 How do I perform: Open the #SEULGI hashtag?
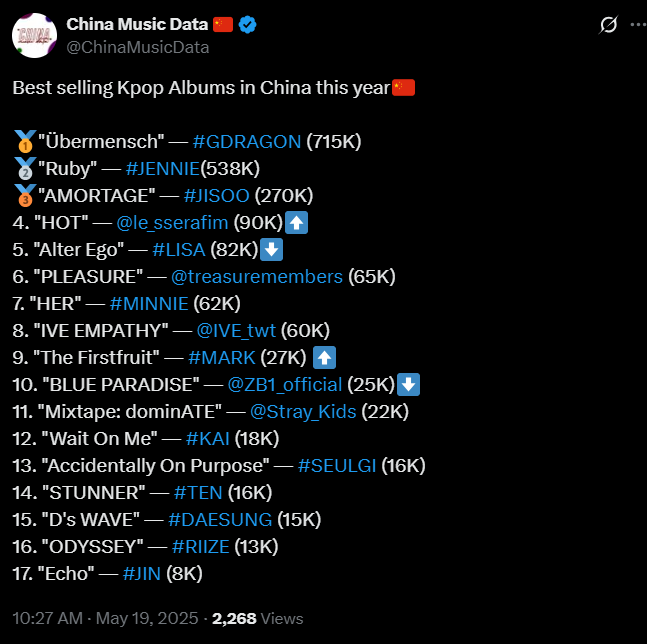(x=337, y=466)
